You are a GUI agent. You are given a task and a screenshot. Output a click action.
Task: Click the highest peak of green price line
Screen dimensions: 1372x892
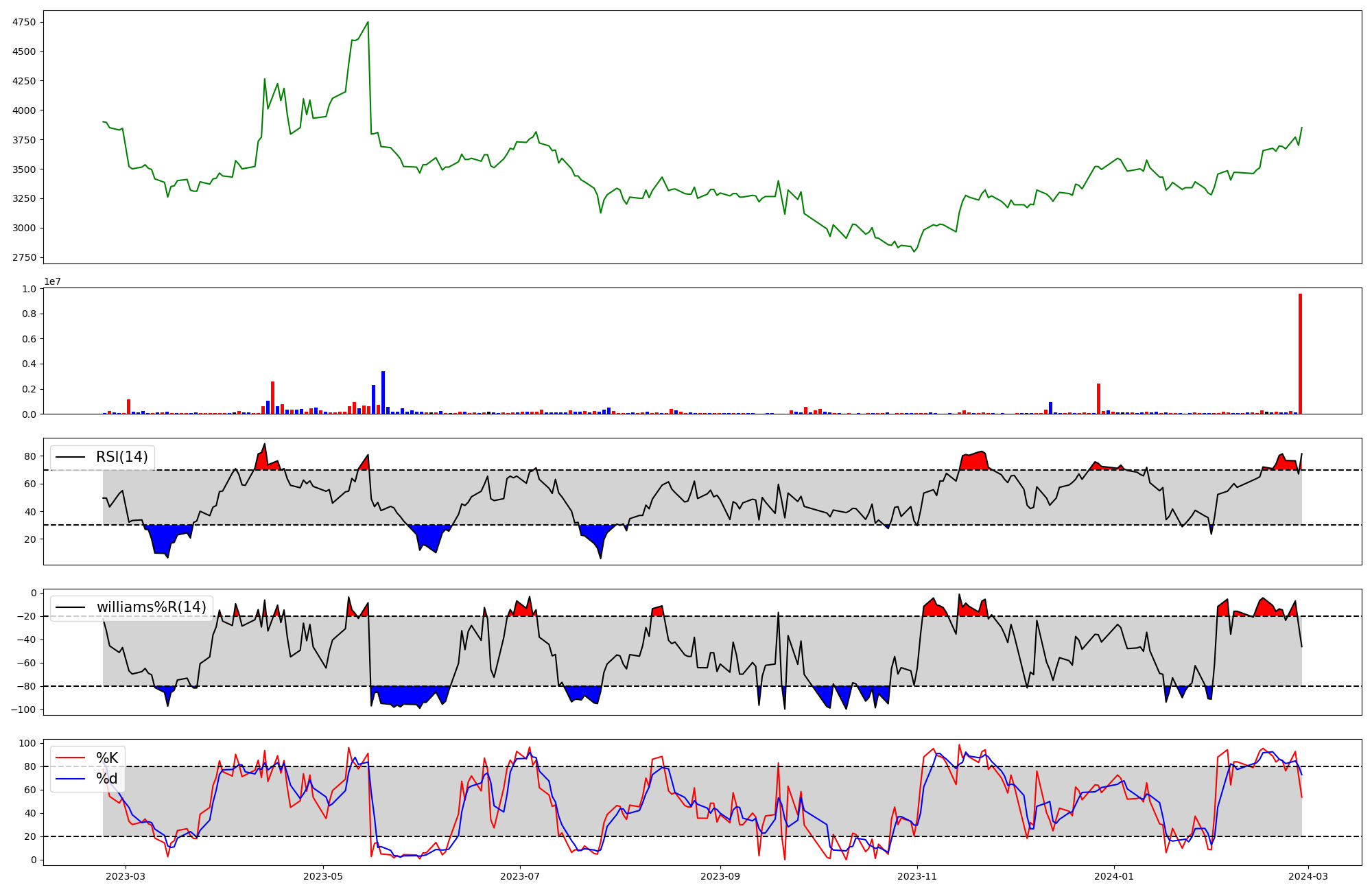(368, 22)
